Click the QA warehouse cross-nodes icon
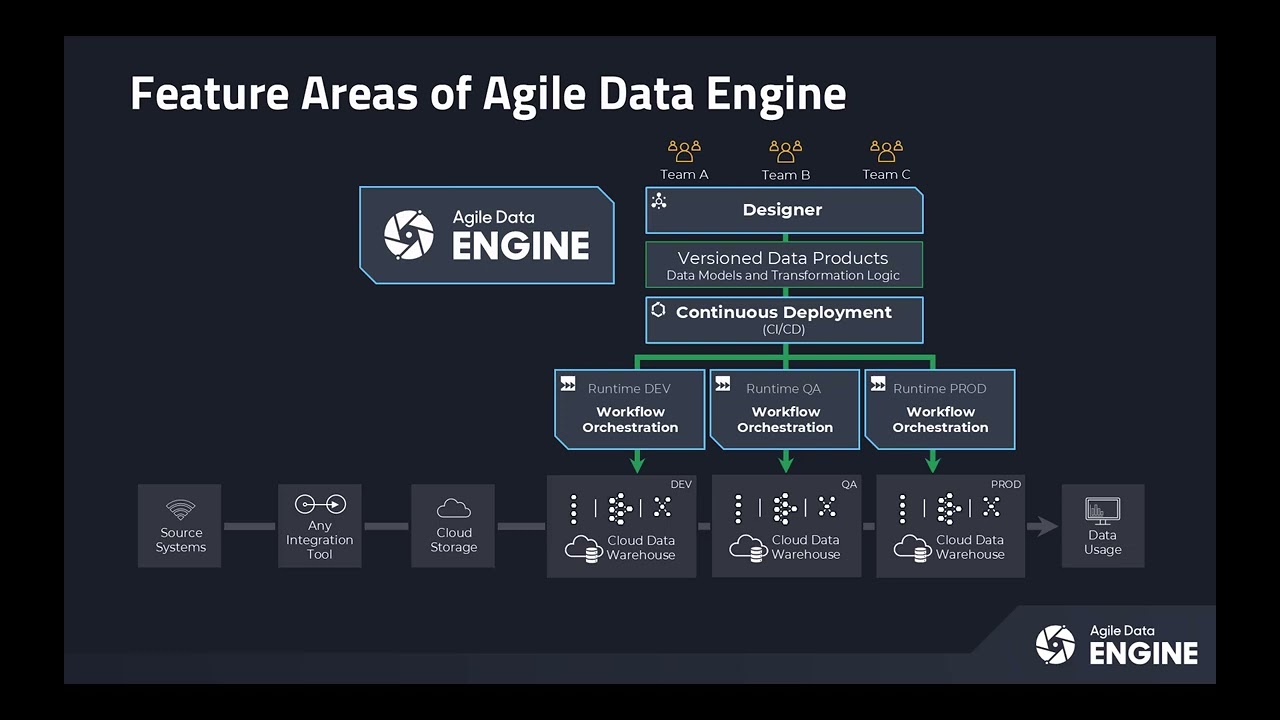Image resolution: width=1280 pixels, height=720 pixels. coord(827,507)
